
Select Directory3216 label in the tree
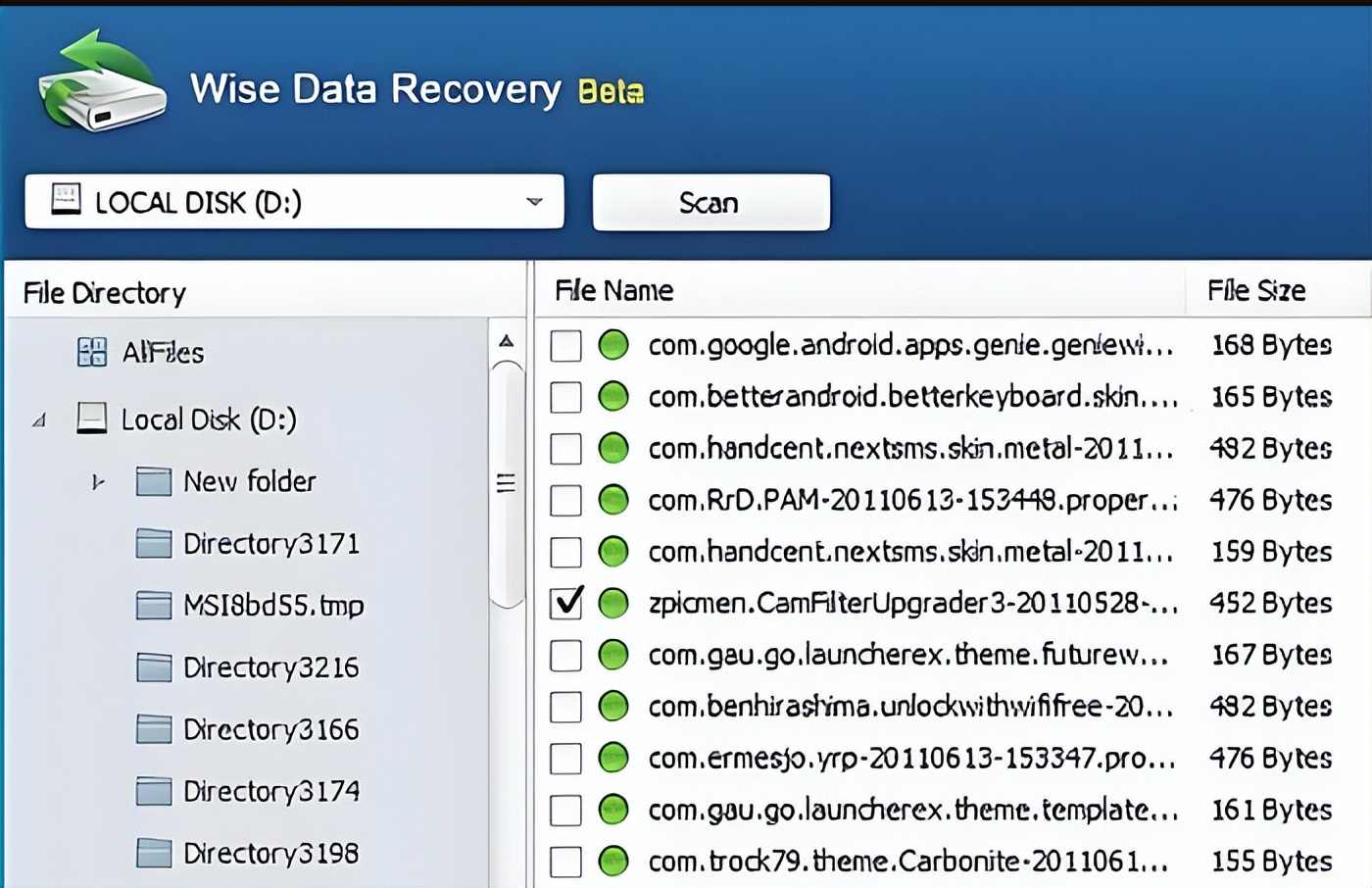271,667
